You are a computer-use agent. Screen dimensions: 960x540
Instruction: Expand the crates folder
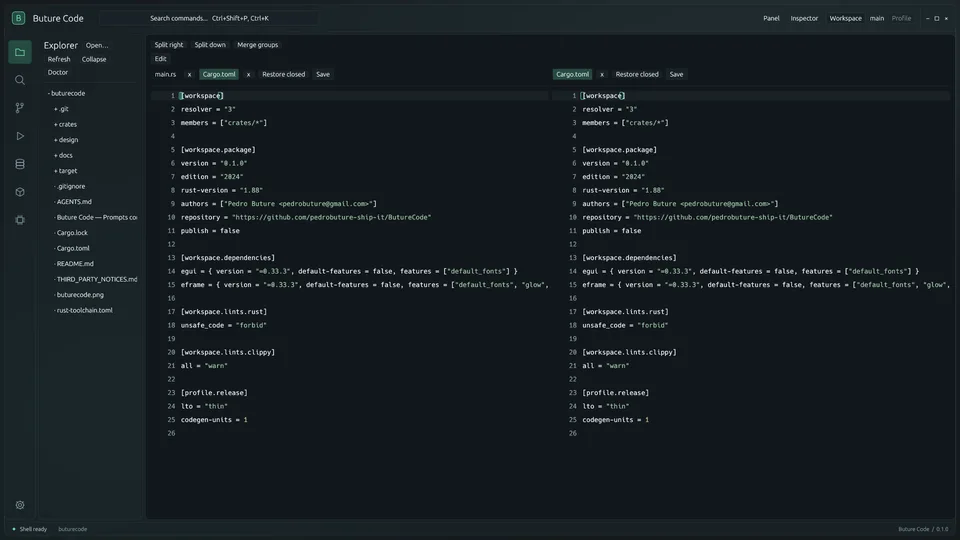66,124
